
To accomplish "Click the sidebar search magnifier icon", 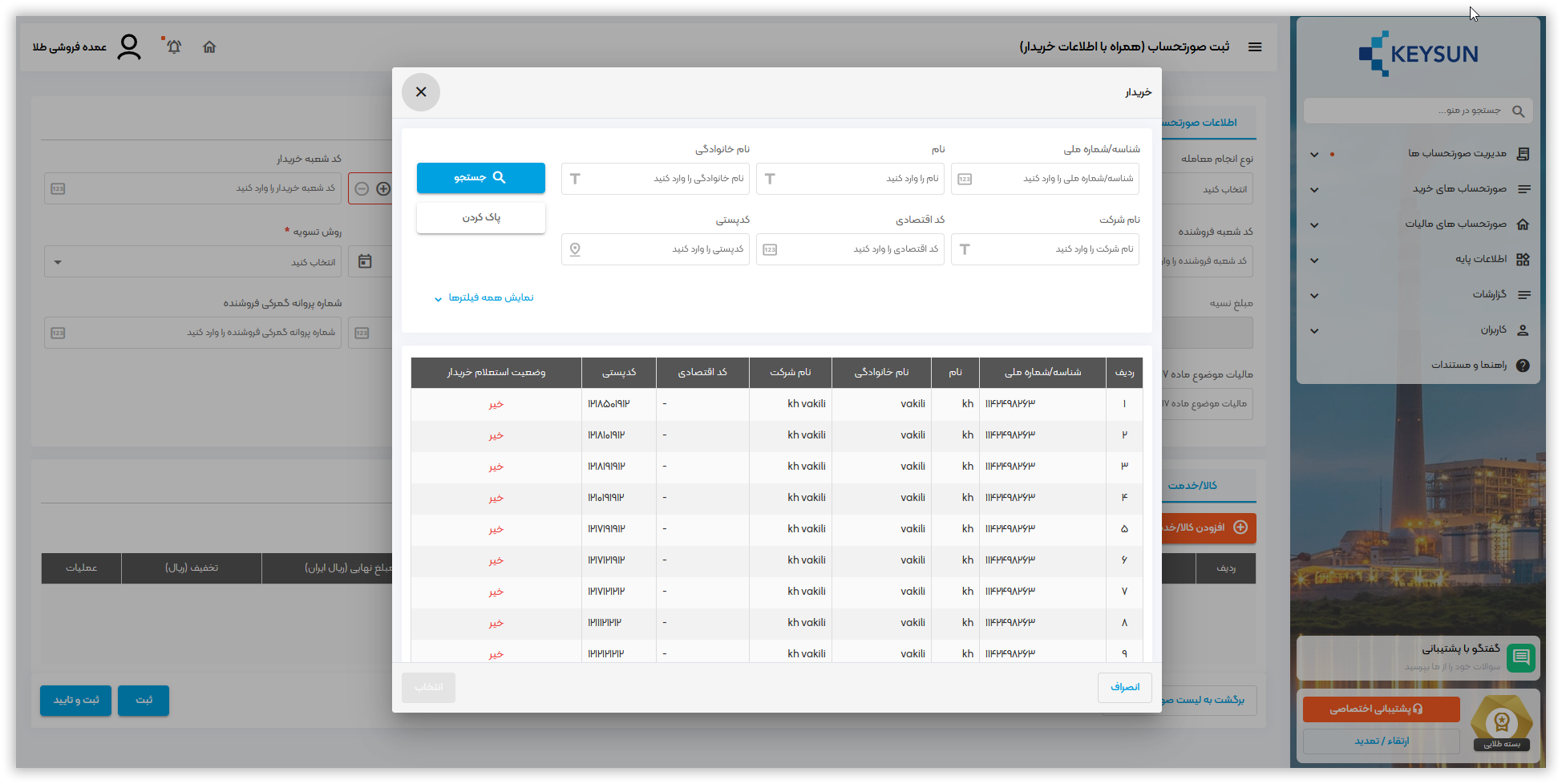I will 1518,111.
